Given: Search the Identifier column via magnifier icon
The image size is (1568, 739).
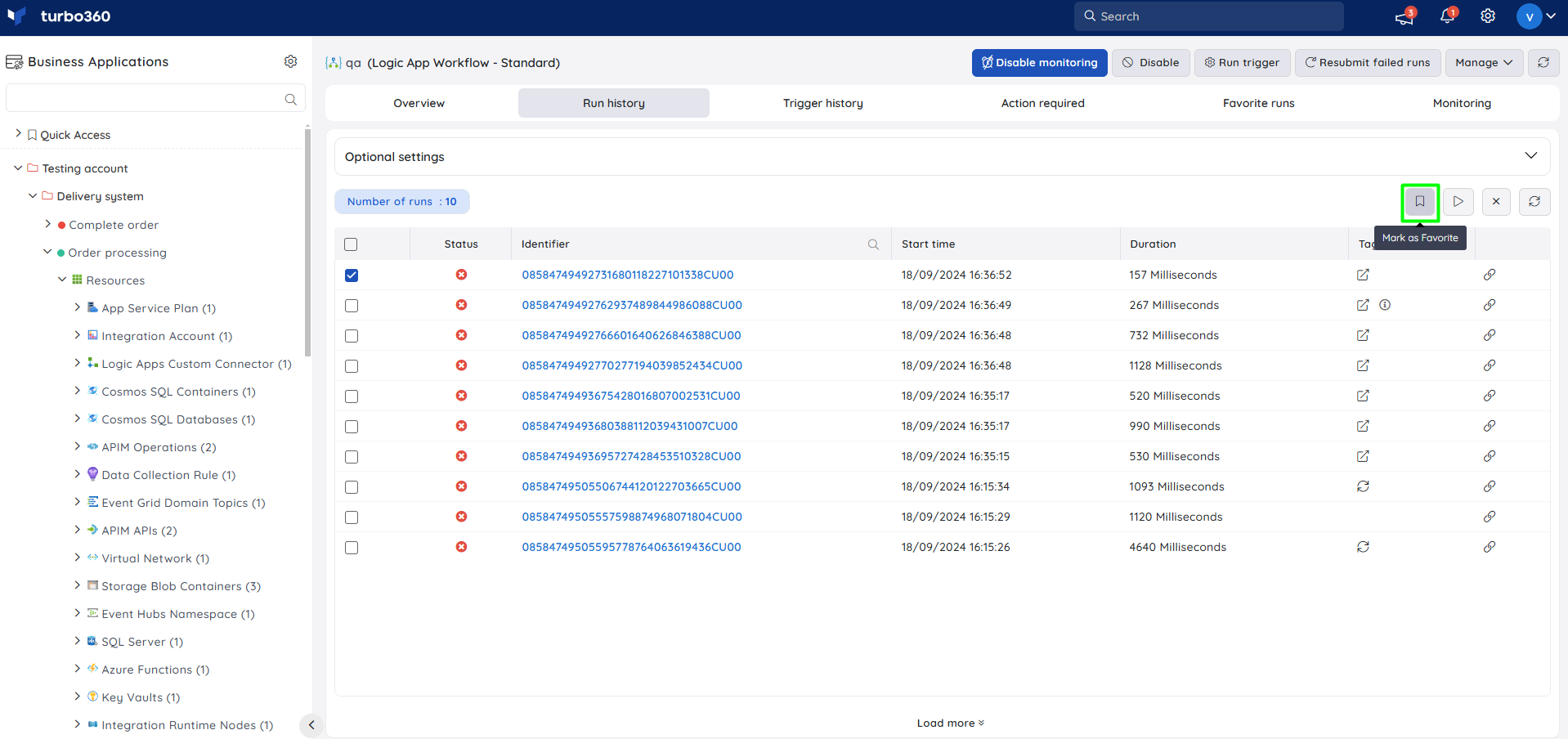Looking at the screenshot, I should (x=873, y=244).
